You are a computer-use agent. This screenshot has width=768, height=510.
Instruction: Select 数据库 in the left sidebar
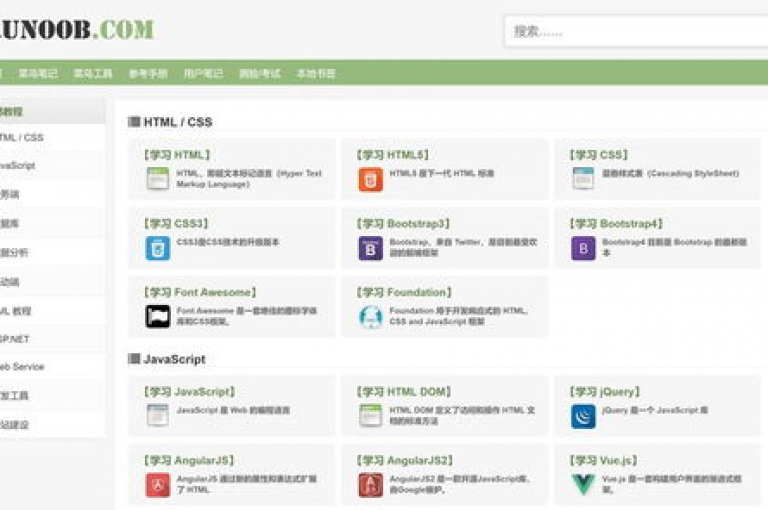coord(52,223)
